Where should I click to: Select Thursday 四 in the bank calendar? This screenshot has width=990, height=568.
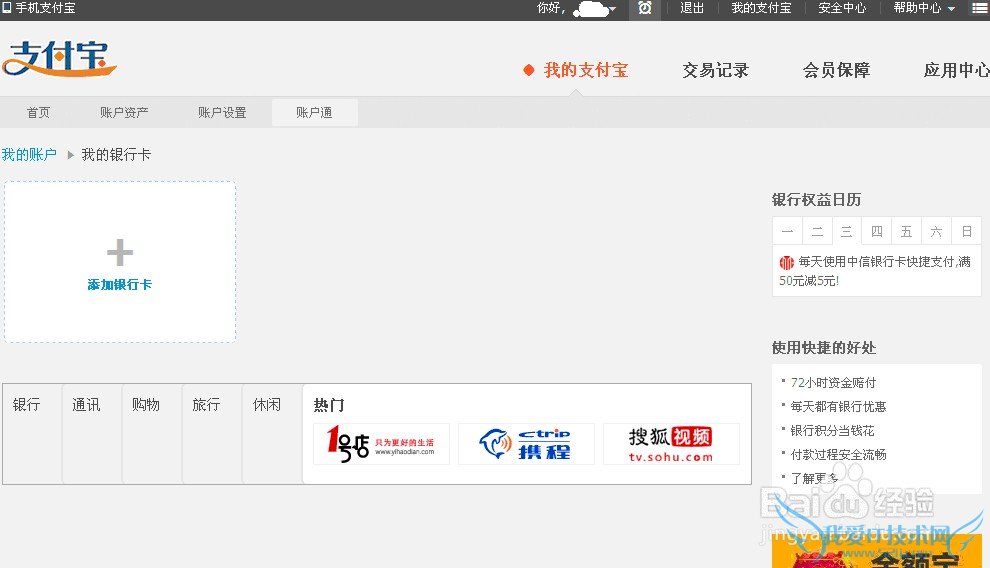877,232
